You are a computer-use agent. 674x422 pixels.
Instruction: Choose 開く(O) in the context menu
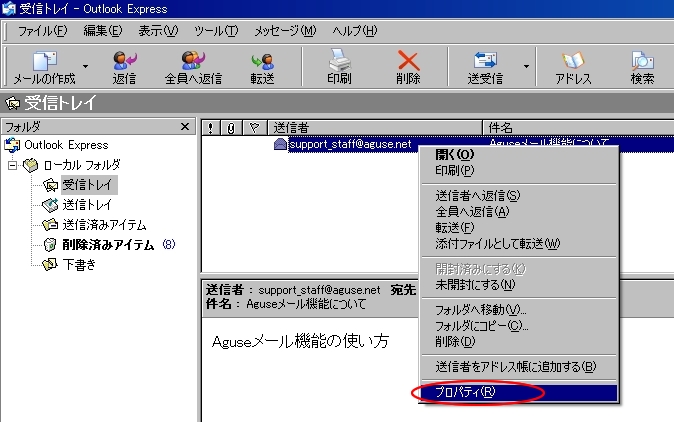pyautogui.click(x=519, y=154)
